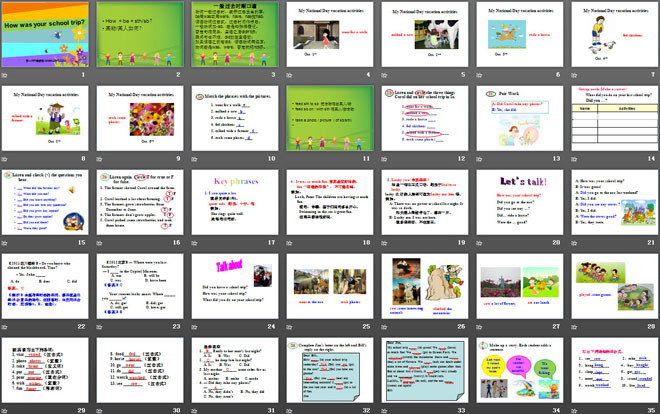Select slide 11 with children holding hands
Screen dimensions: 660x414
(330, 120)
